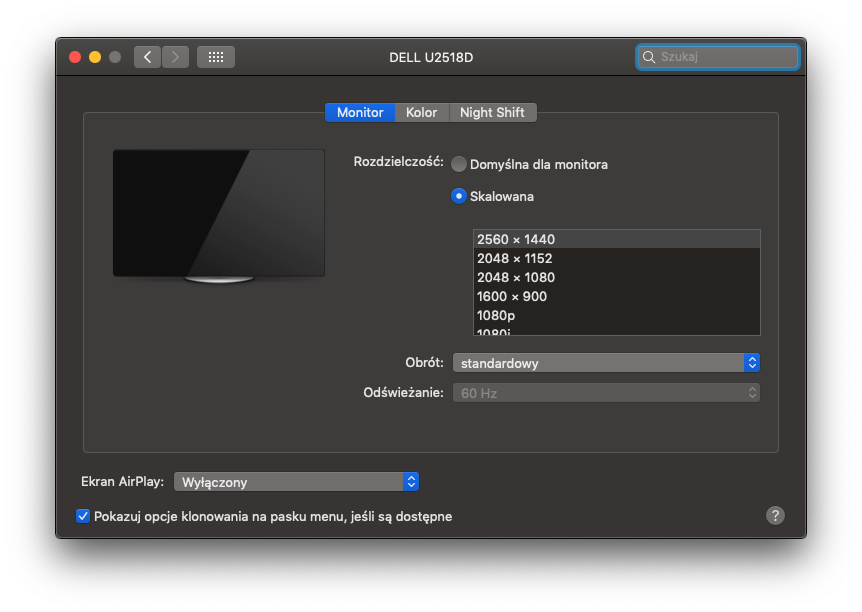Choose 2560 × 1440 resolution
The image size is (862, 612).
(616, 239)
